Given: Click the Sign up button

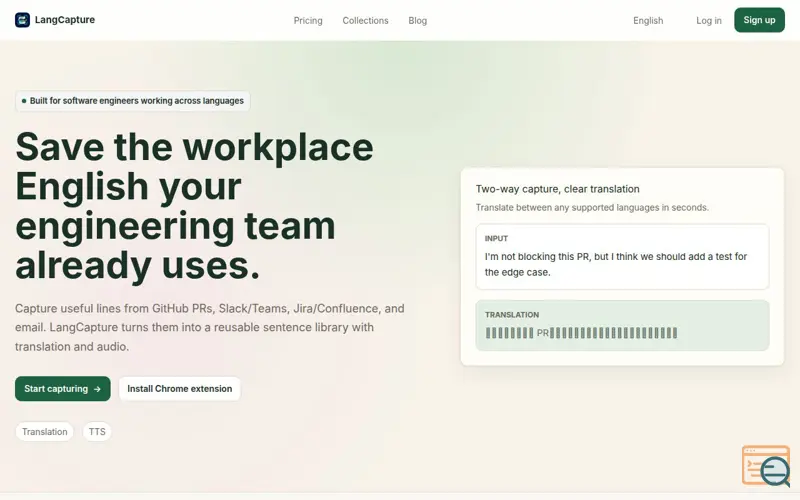Looking at the screenshot, I should click(759, 20).
